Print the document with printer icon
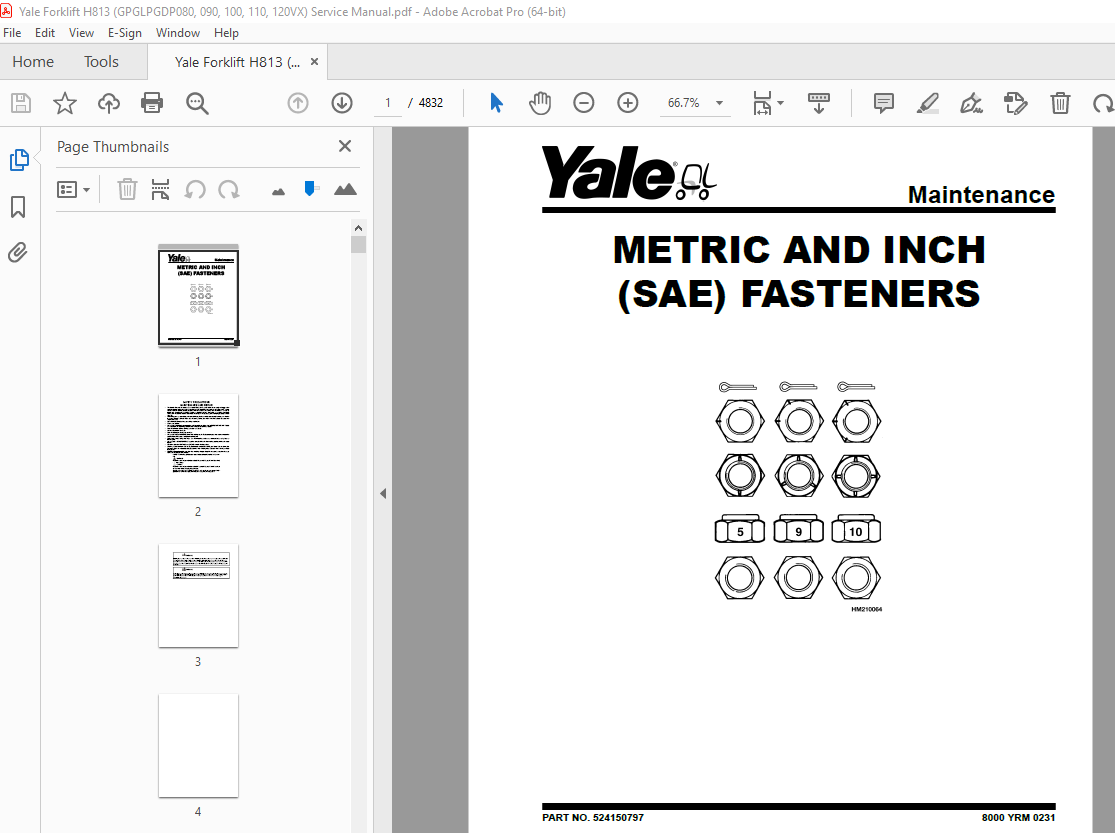Image resolution: width=1115 pixels, height=833 pixels. point(152,103)
